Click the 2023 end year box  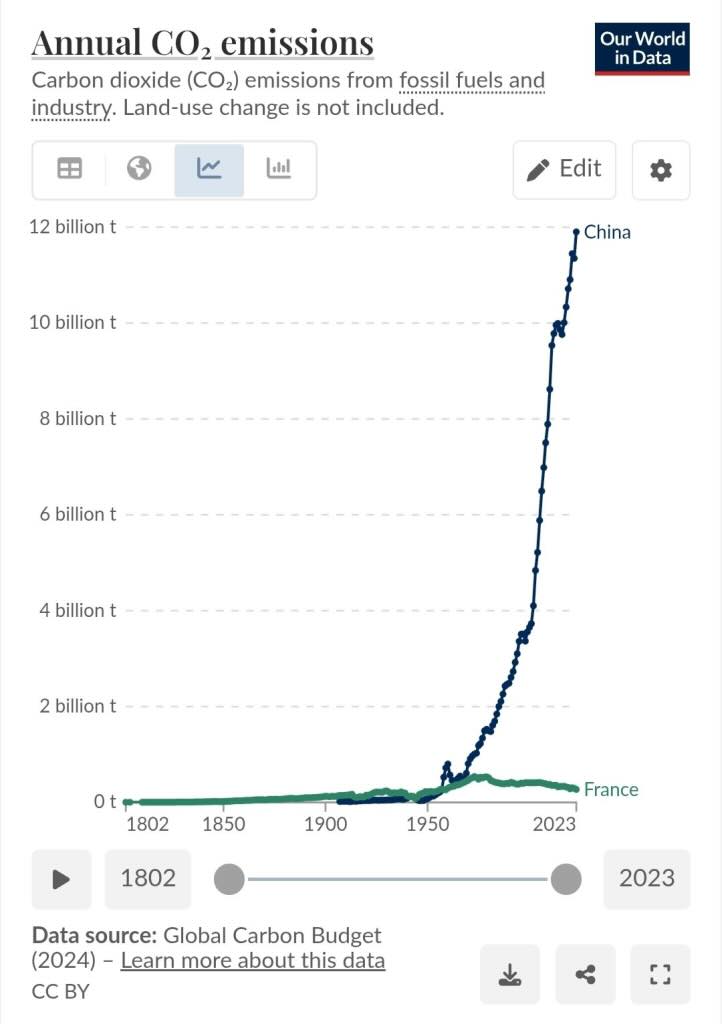click(647, 879)
